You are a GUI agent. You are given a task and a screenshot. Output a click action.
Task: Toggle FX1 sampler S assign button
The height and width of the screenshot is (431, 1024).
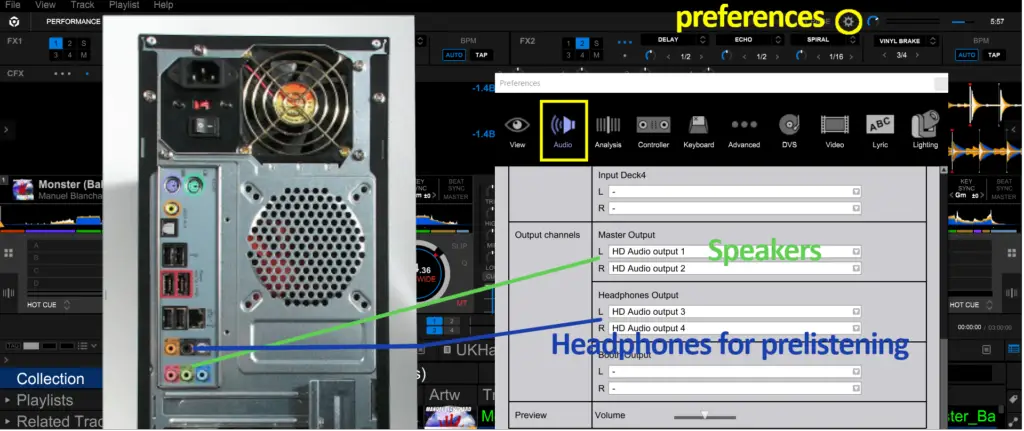coord(84,43)
